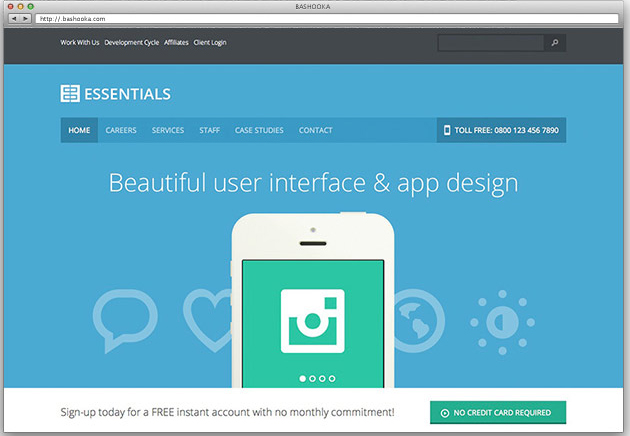Focus the top search input field

click(x=490, y=43)
